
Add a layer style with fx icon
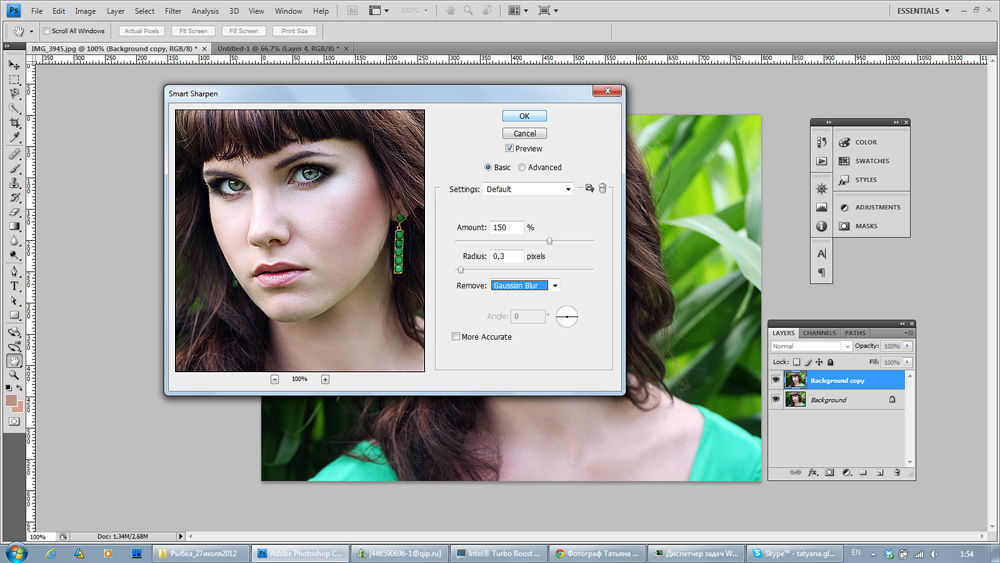point(812,472)
